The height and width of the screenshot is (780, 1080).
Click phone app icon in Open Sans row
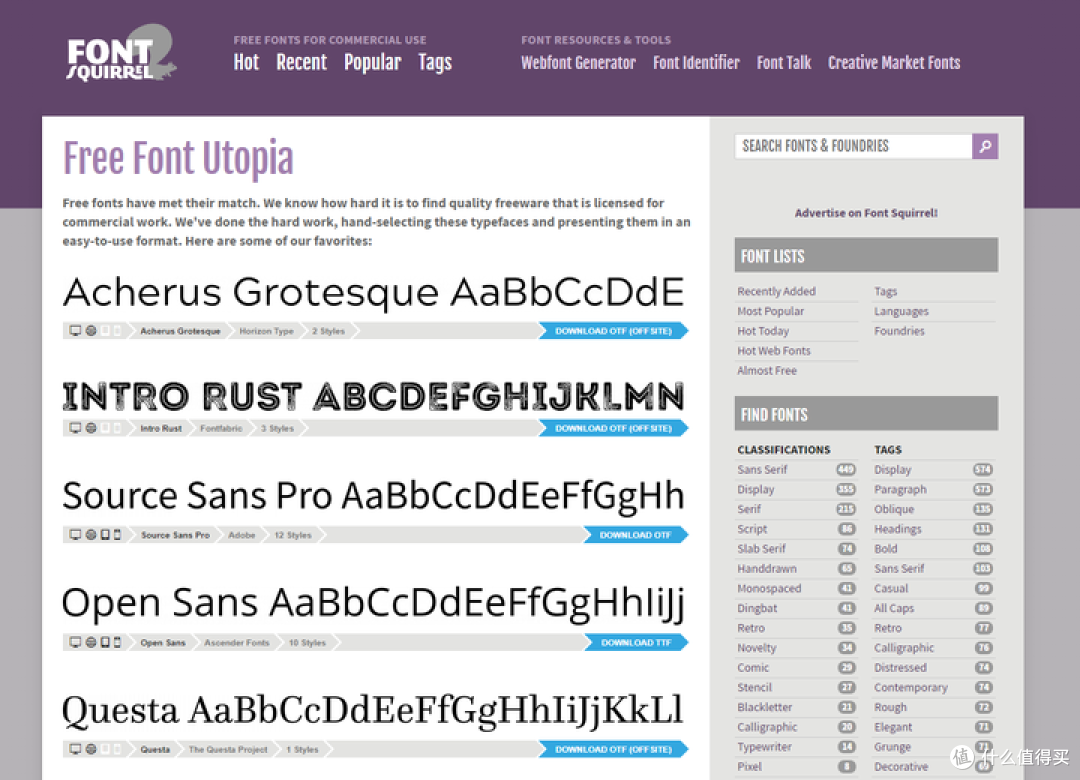[x=117, y=642]
